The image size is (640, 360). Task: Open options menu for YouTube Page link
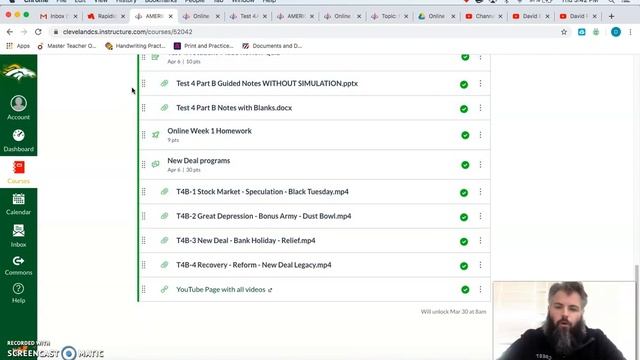(480, 289)
